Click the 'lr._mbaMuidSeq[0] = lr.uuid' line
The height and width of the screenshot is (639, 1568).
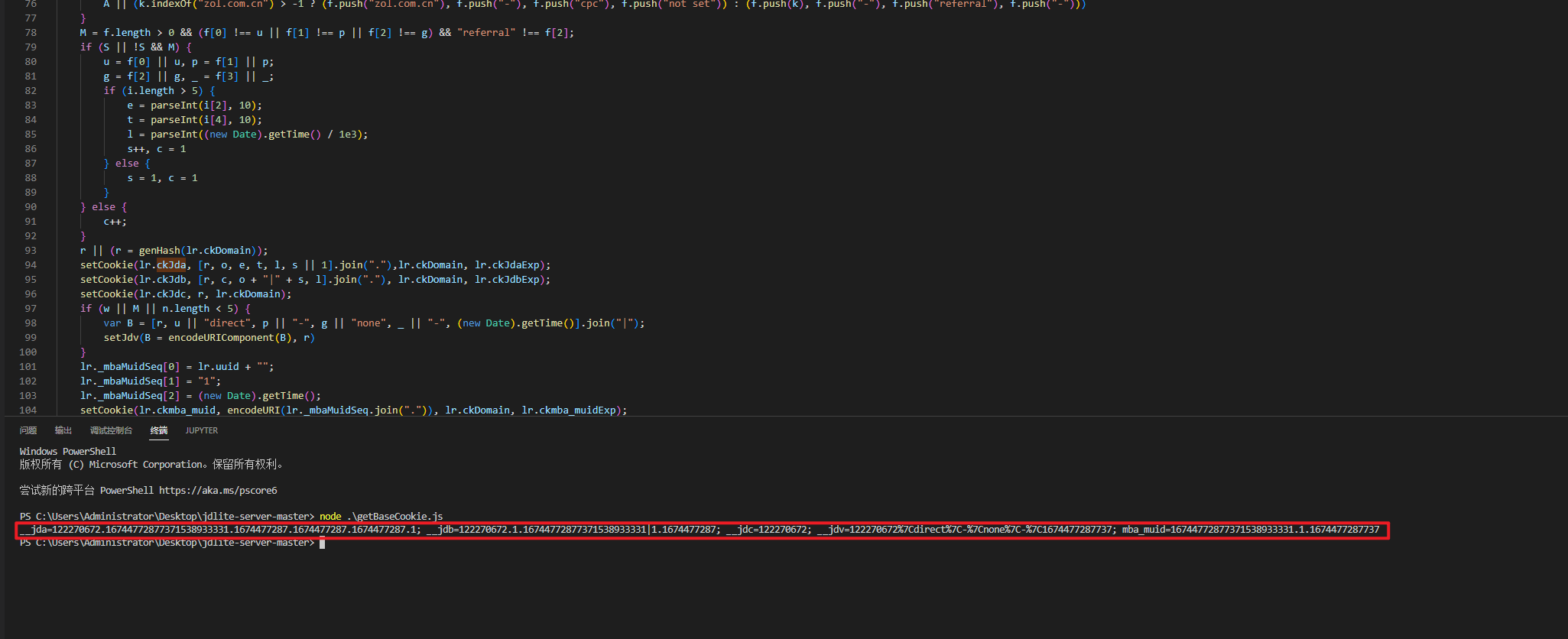pyautogui.click(x=177, y=367)
